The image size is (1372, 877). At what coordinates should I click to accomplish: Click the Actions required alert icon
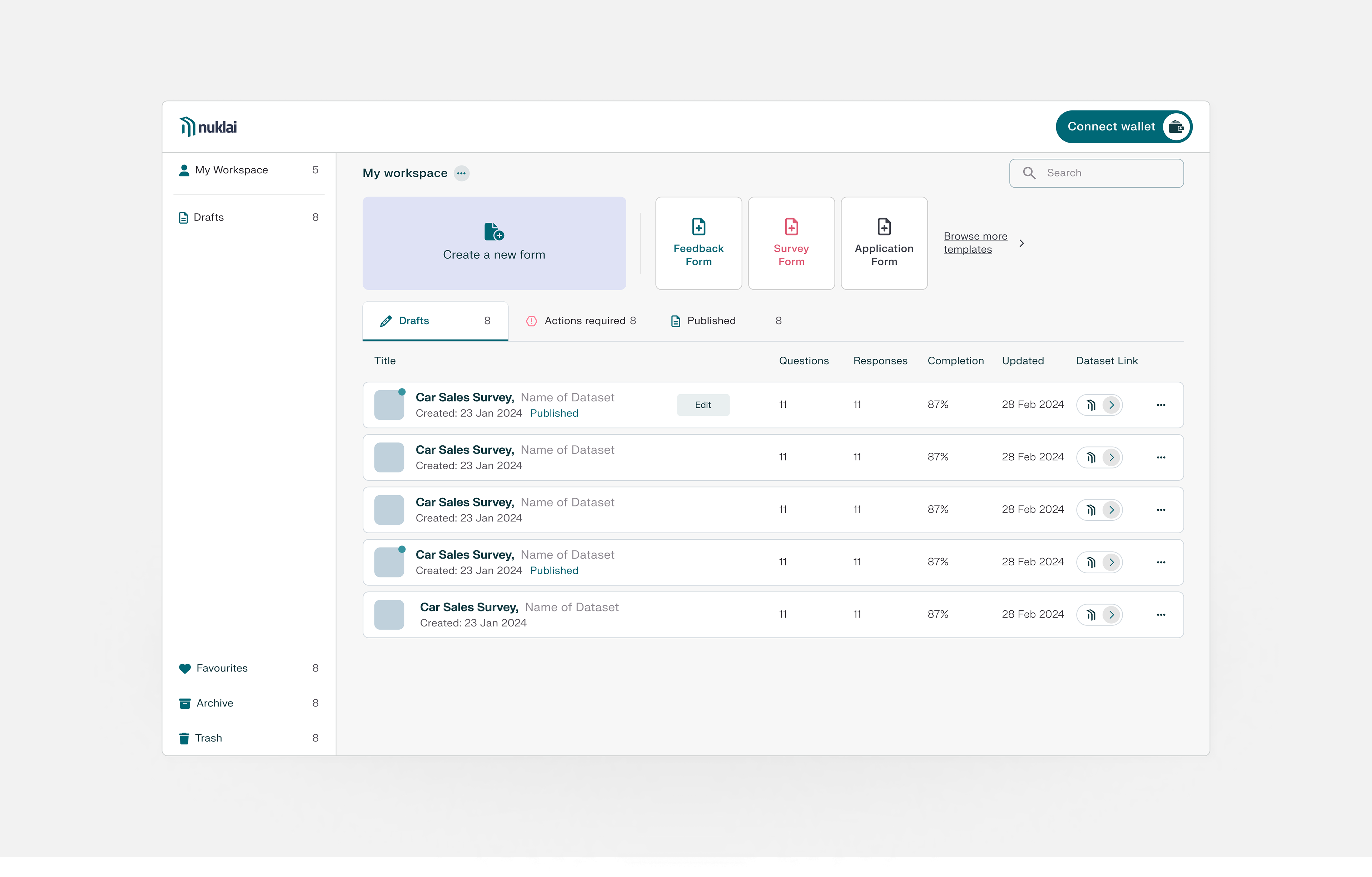pos(532,321)
